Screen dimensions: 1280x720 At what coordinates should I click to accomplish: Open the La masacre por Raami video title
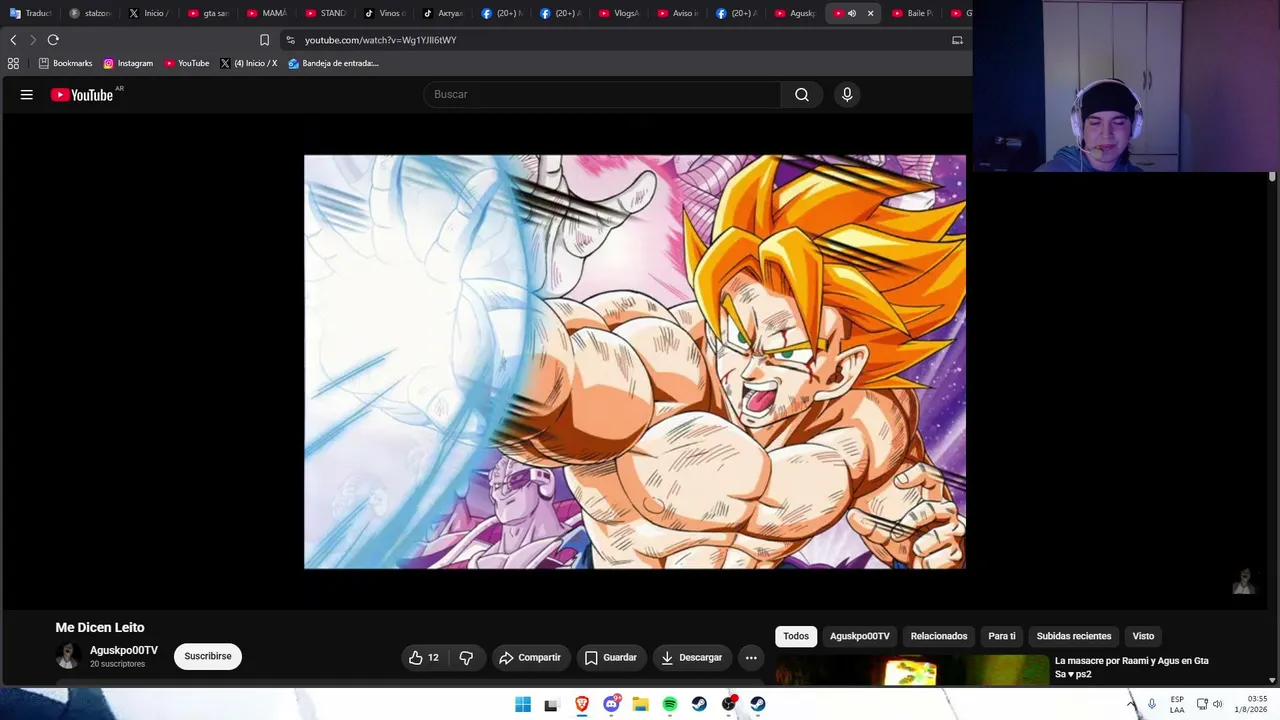[1132, 667]
